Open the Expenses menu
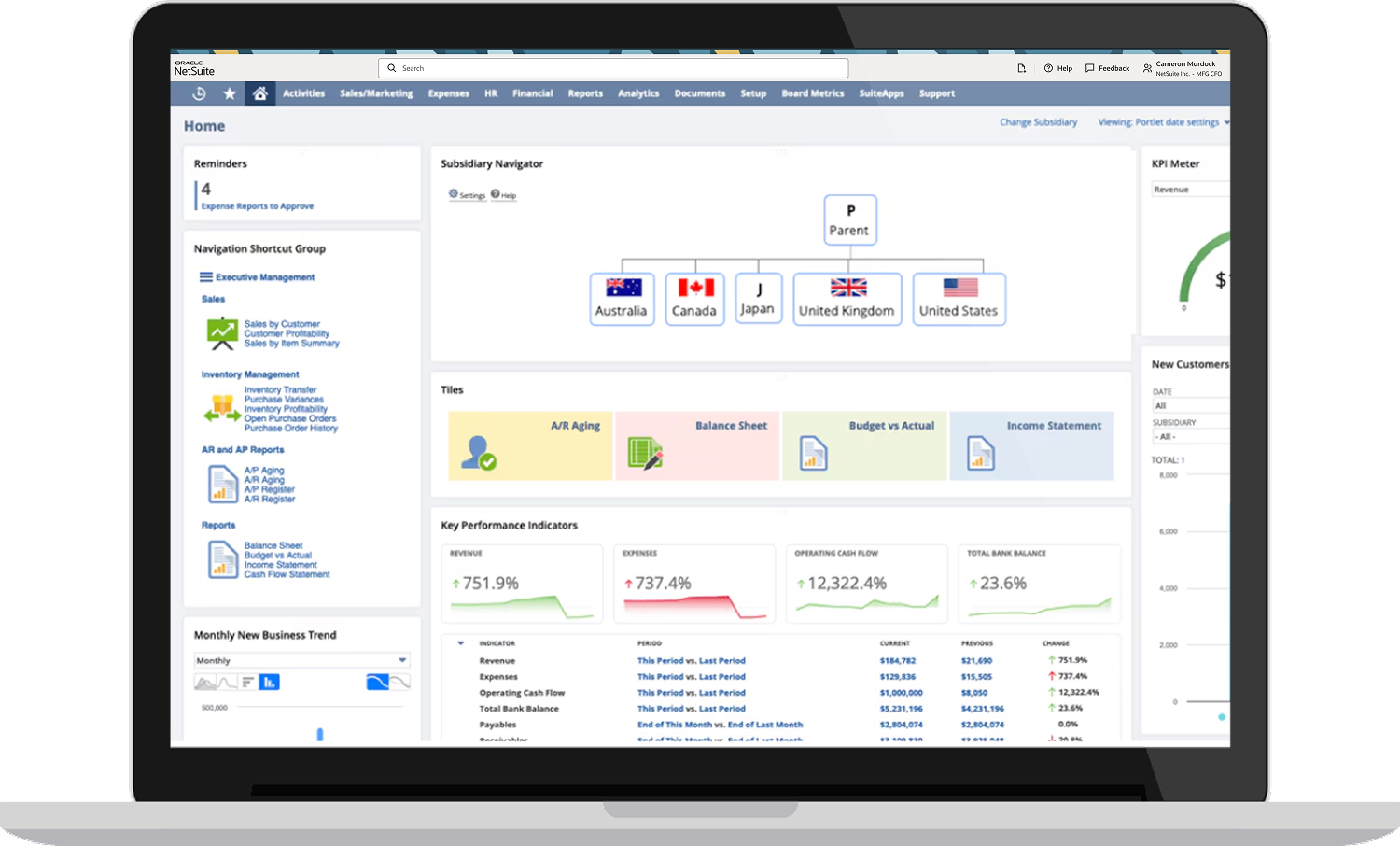 pyautogui.click(x=449, y=93)
